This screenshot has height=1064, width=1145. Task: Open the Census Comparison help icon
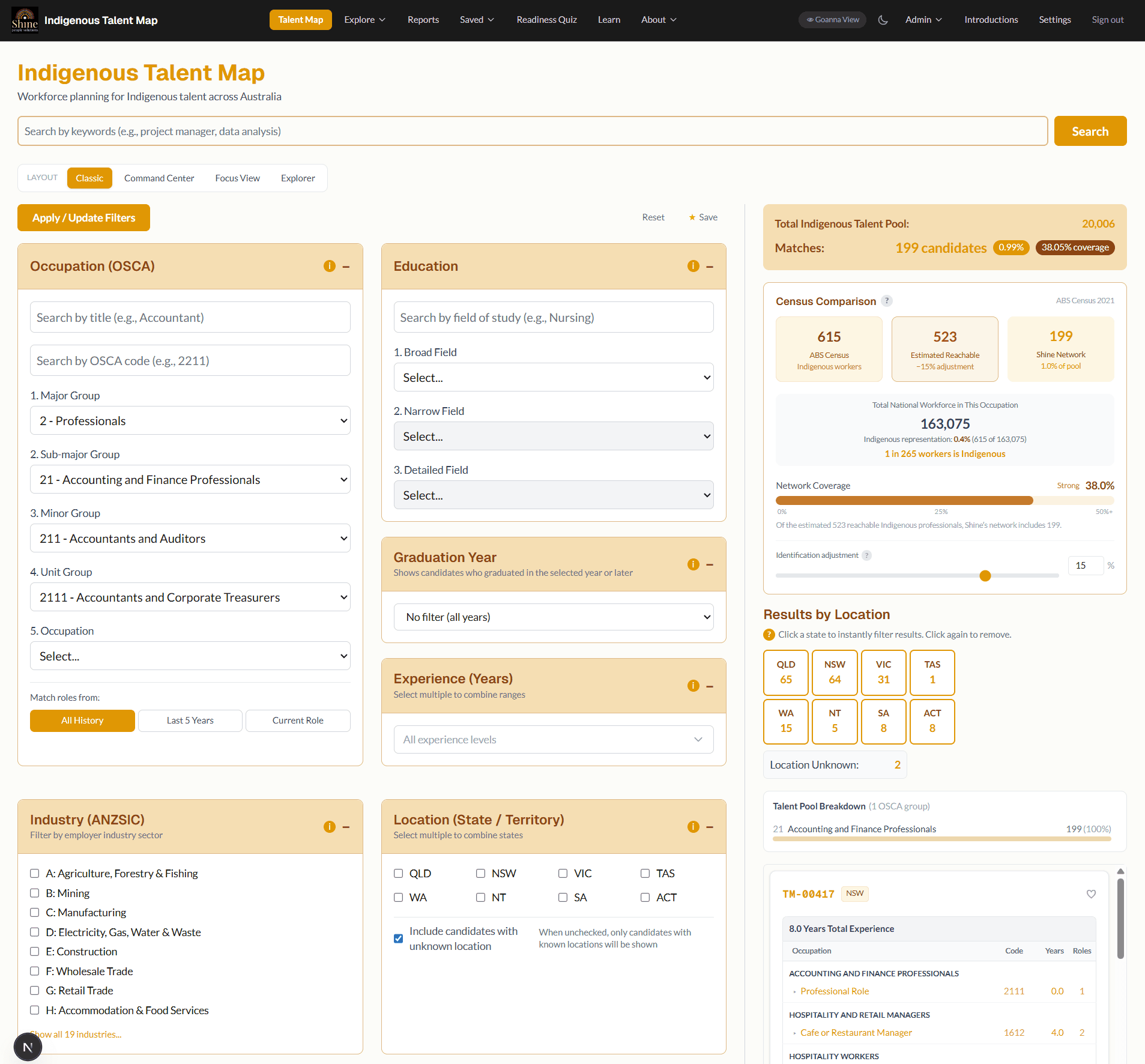(x=887, y=301)
